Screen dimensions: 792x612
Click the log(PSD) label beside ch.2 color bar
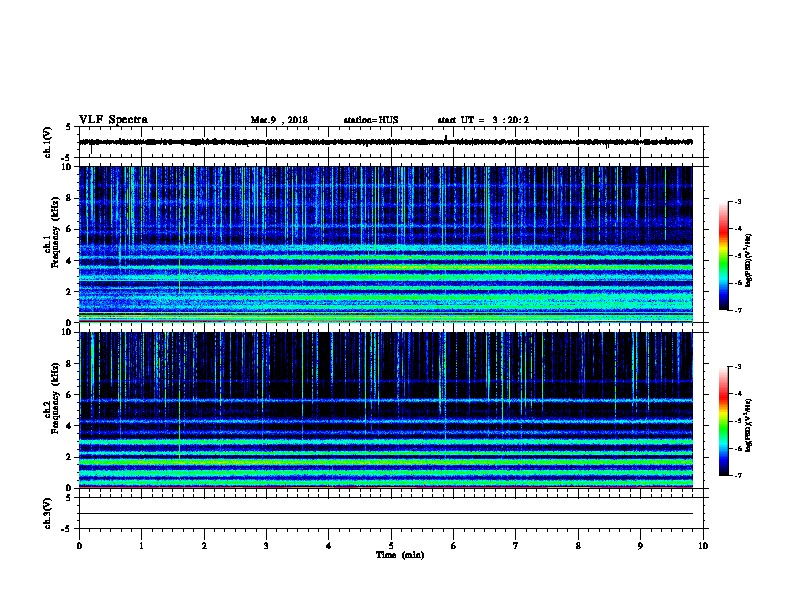[x=749, y=425]
